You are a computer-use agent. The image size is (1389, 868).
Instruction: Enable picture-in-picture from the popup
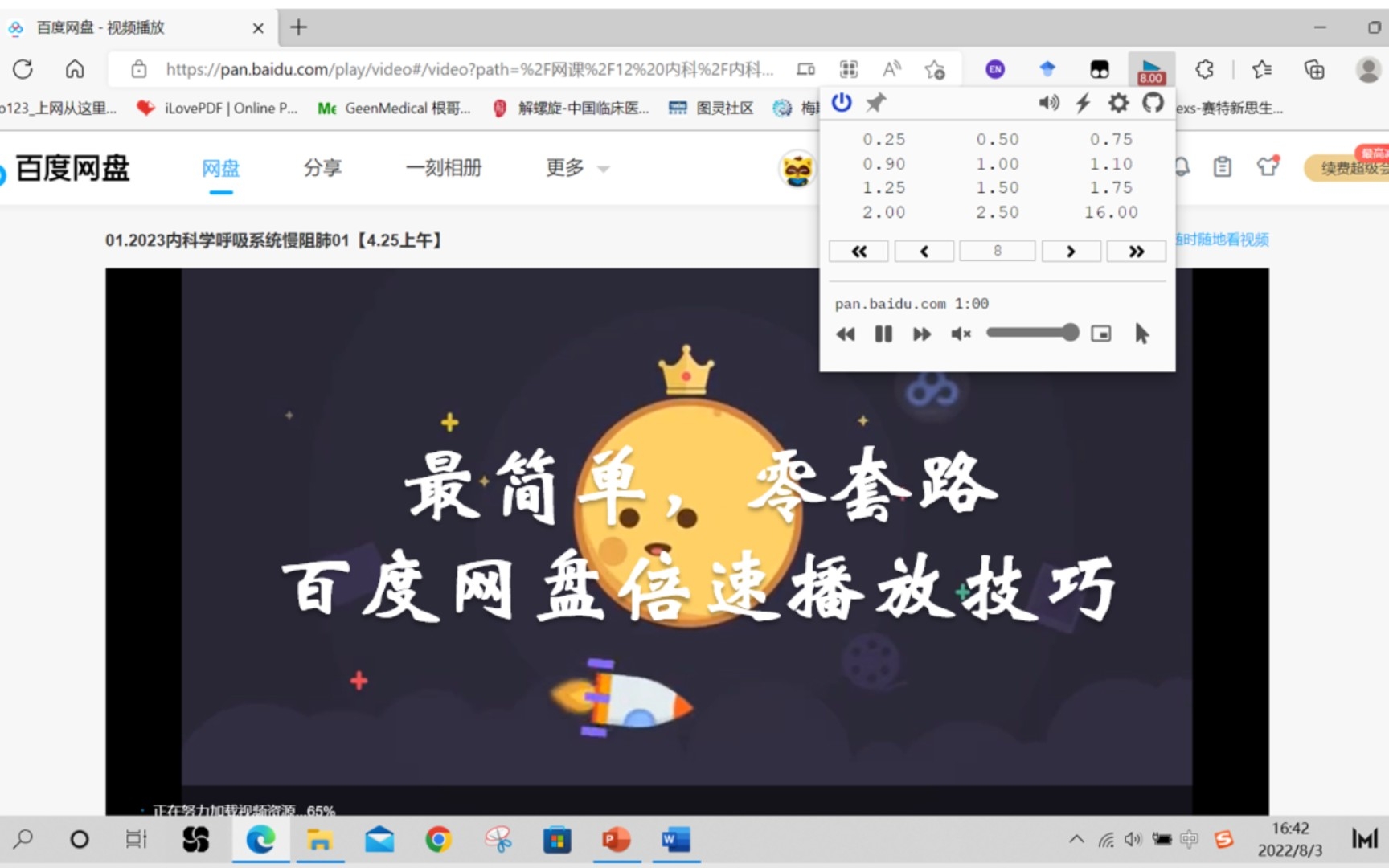pyautogui.click(x=1100, y=334)
